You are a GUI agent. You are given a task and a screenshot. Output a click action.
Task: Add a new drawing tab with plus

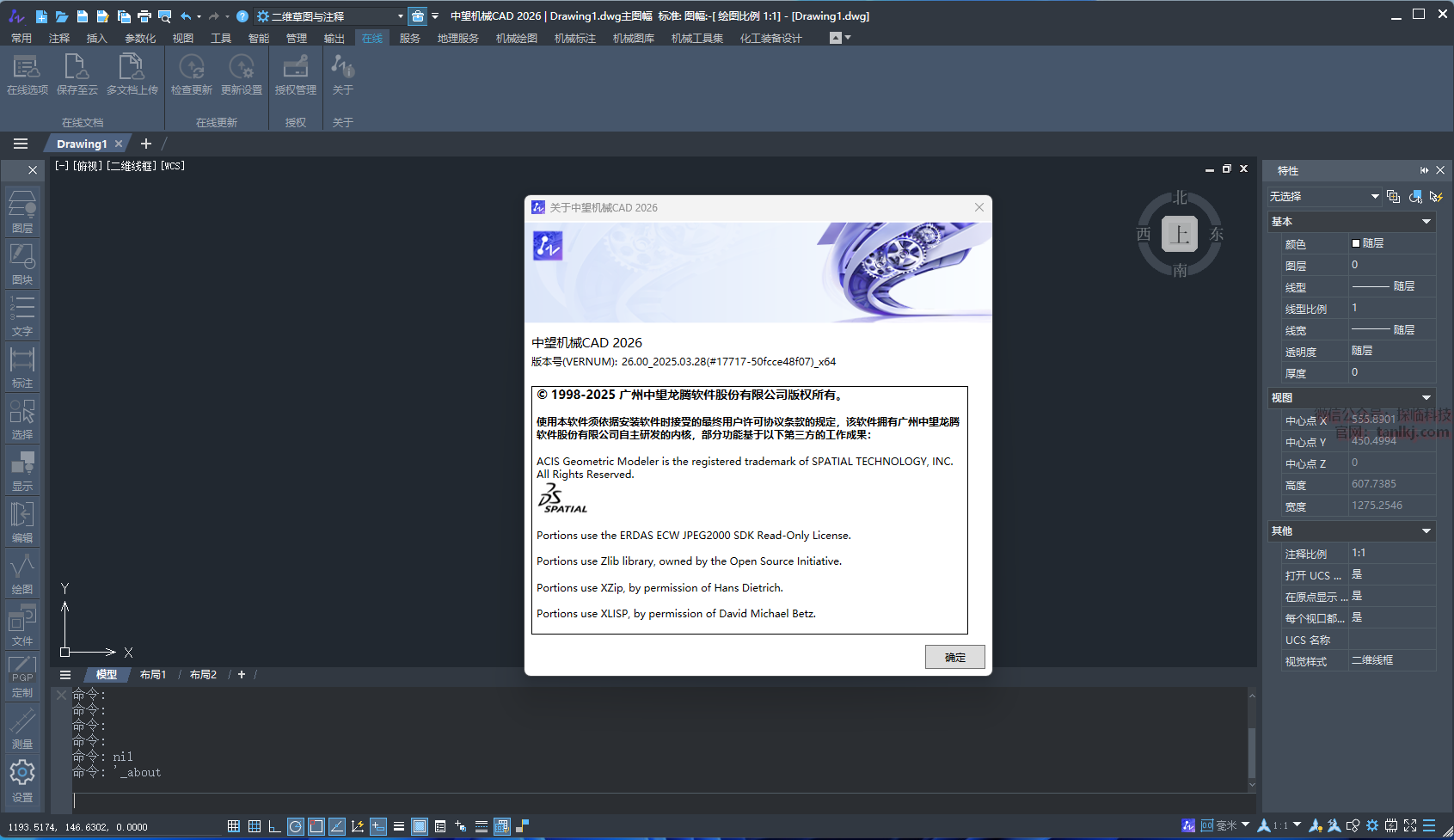pos(146,144)
